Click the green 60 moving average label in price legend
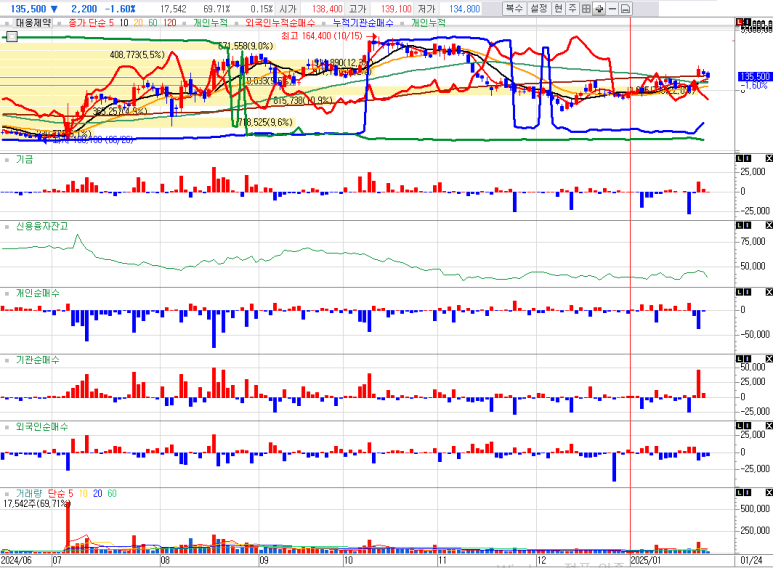The image size is (773, 568). coord(153,23)
